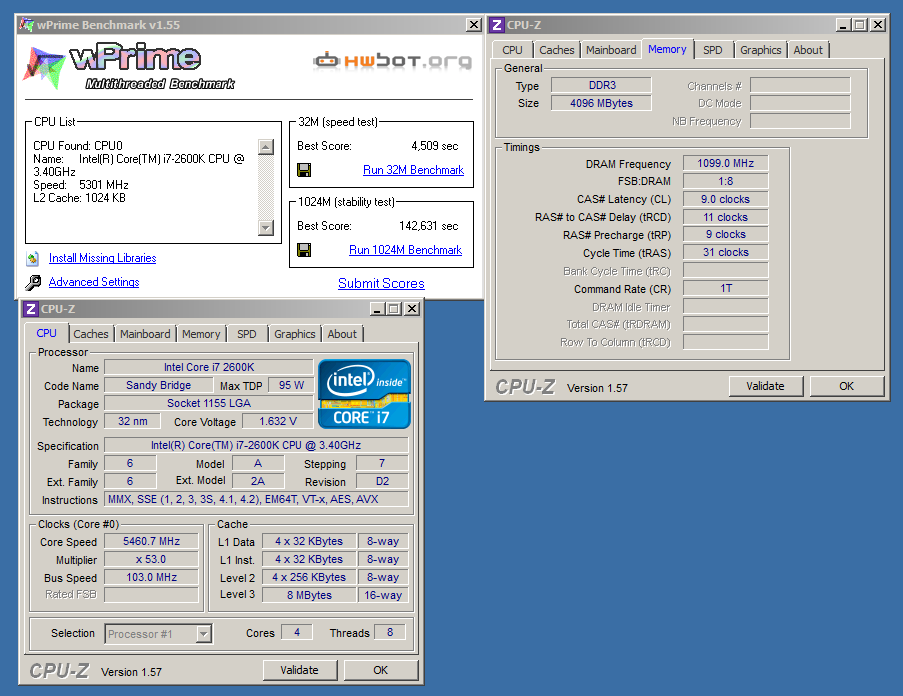Switch to Caches tab in lower CPU-Z window
This screenshot has width=903, height=696.
[x=90, y=334]
